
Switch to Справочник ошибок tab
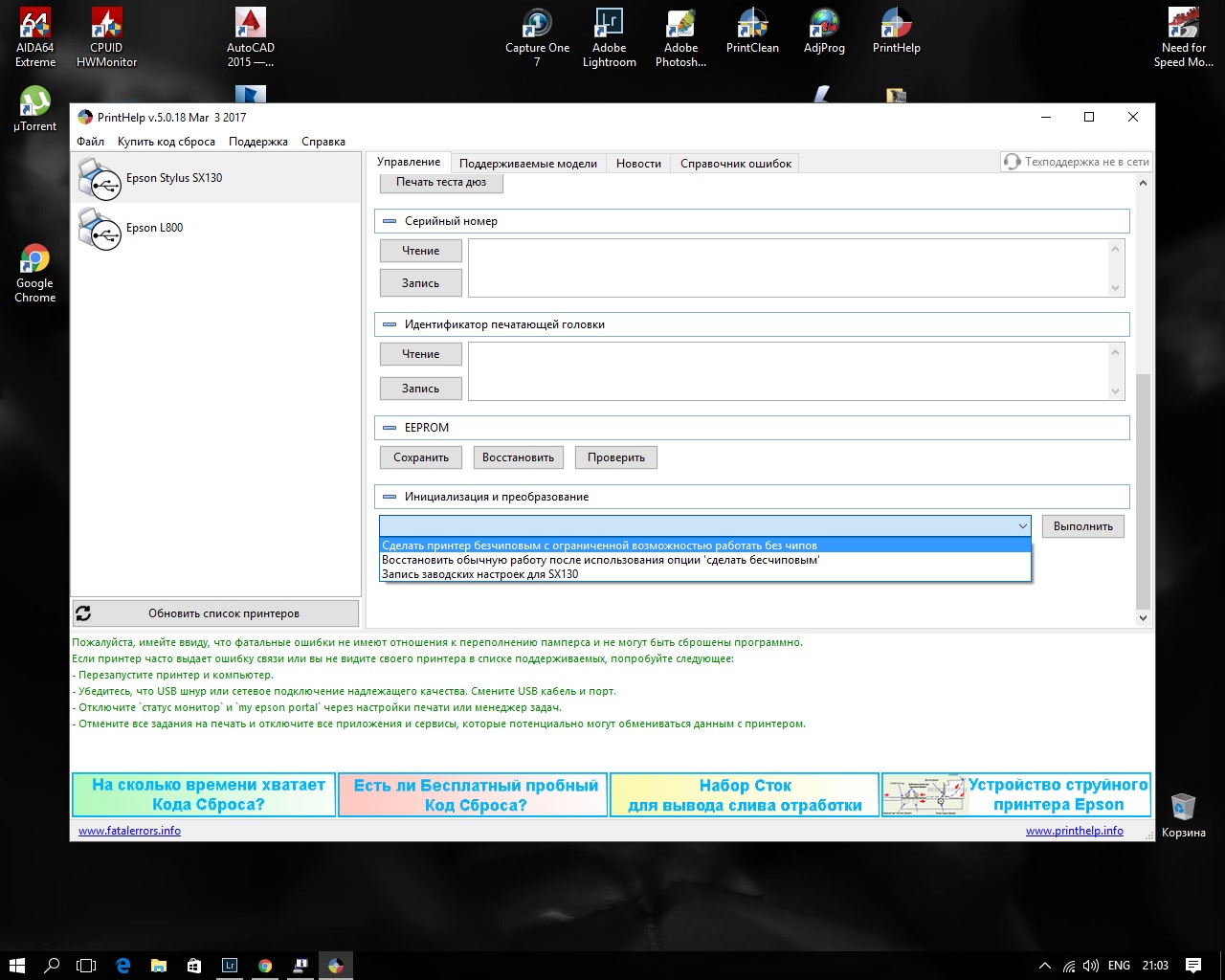pyautogui.click(x=736, y=164)
